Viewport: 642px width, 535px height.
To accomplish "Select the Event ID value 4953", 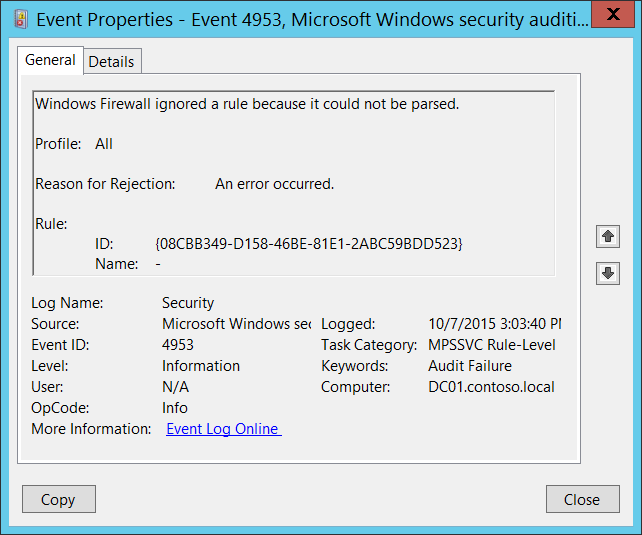I will [x=178, y=345].
